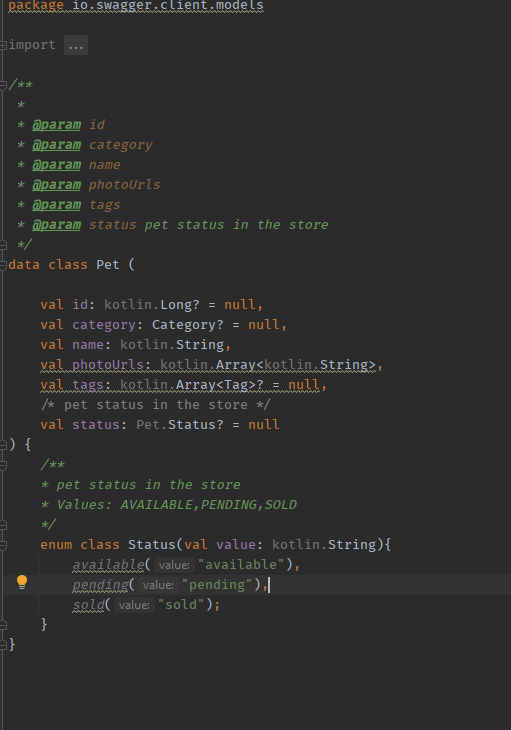511x730 pixels.
Task: Click the final closing brace fold marker
Action: tap(3, 644)
